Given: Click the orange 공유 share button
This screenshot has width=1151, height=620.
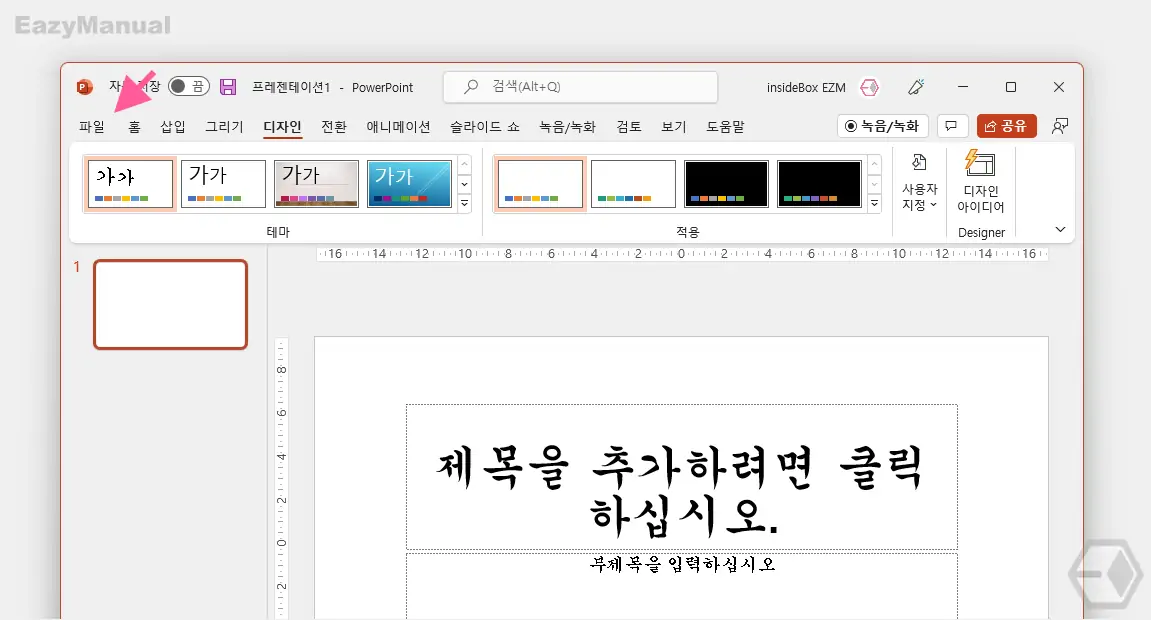Looking at the screenshot, I should coord(1006,126).
